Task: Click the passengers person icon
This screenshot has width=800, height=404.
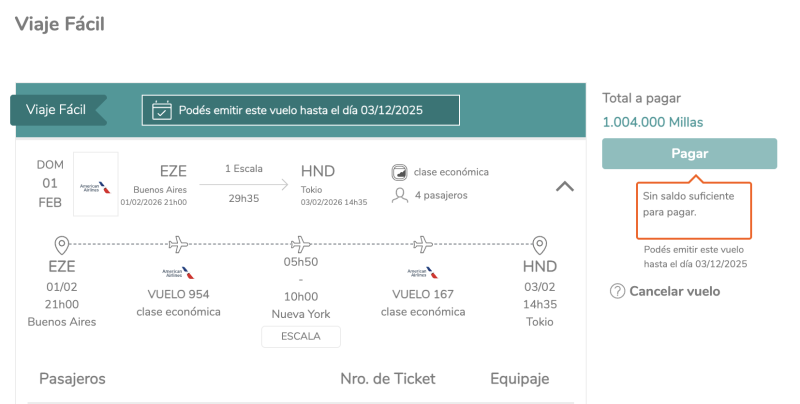Action: (399, 195)
